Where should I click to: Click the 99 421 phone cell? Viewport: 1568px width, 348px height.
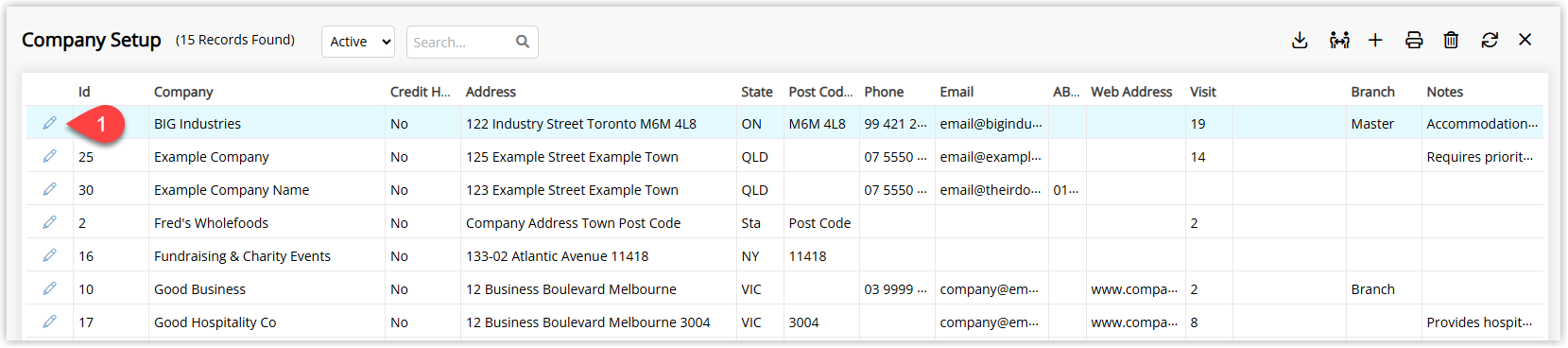pyautogui.click(x=896, y=124)
